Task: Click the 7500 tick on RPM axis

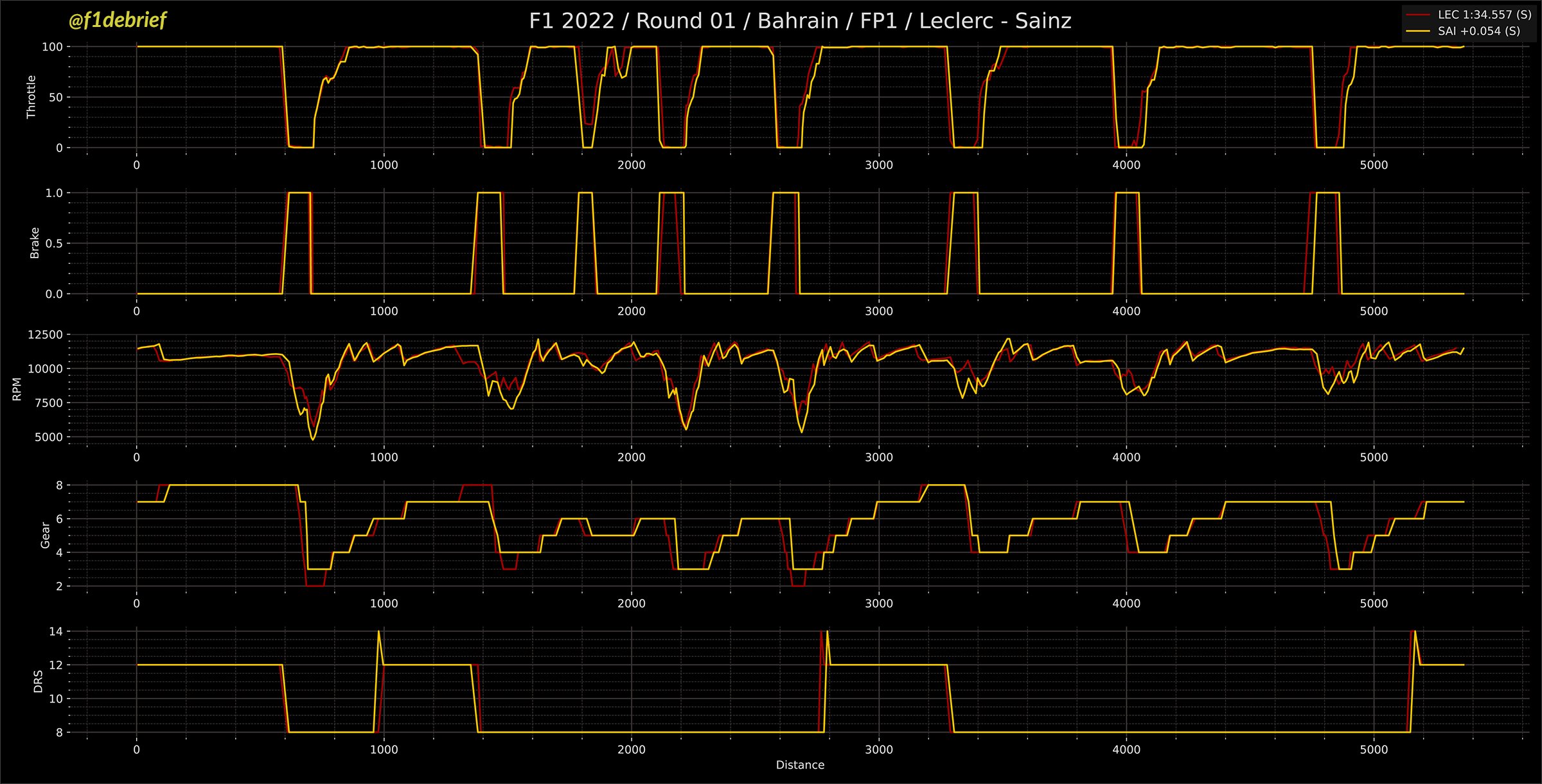Action: coord(48,403)
